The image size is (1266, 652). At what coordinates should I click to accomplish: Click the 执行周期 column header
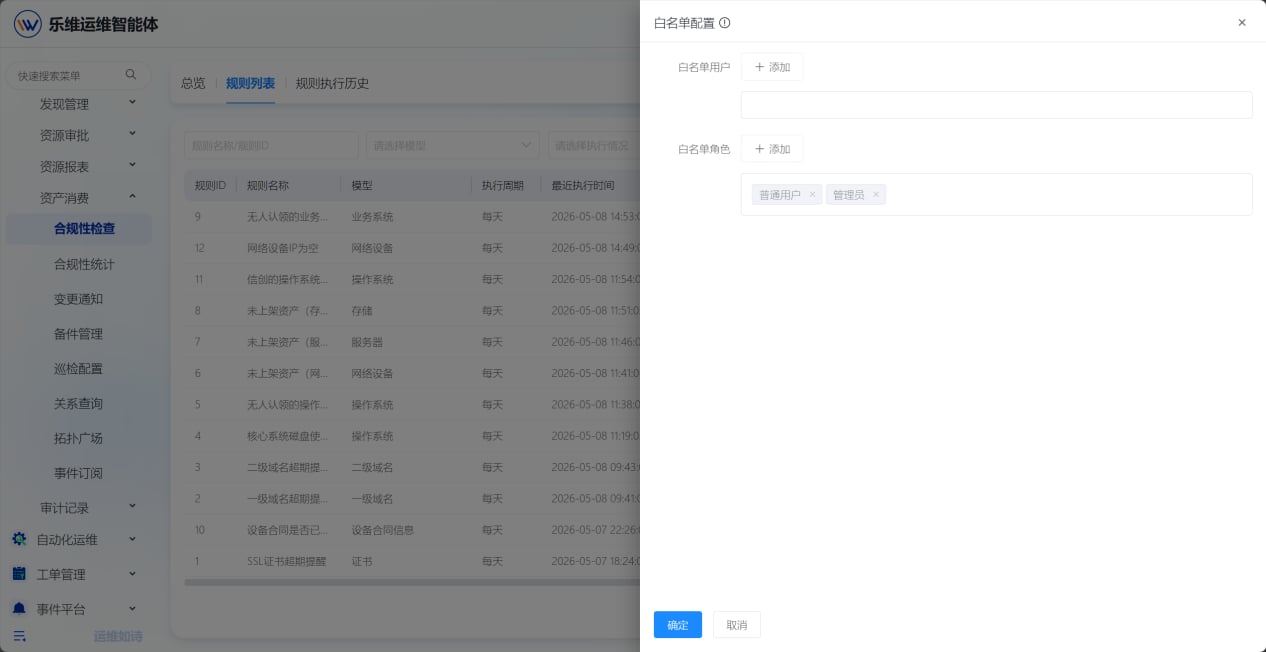click(x=503, y=185)
